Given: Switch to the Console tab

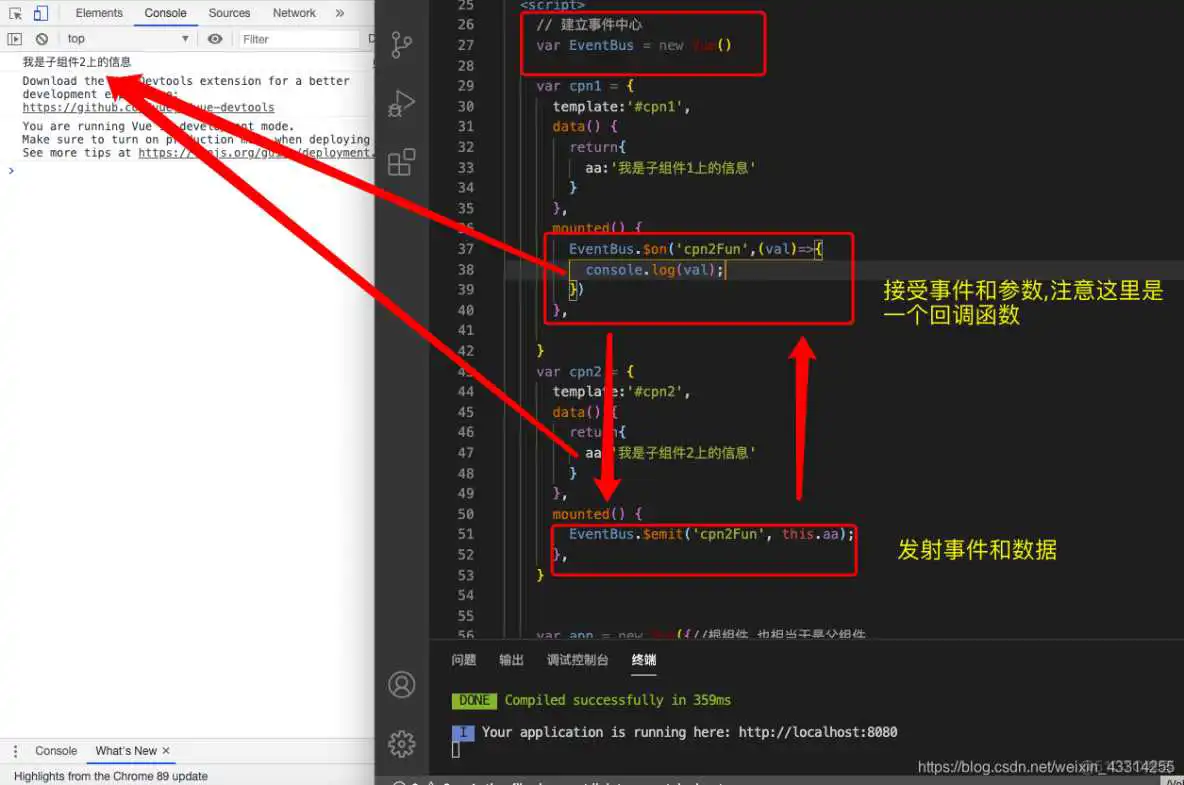Looking at the screenshot, I should coord(165,13).
